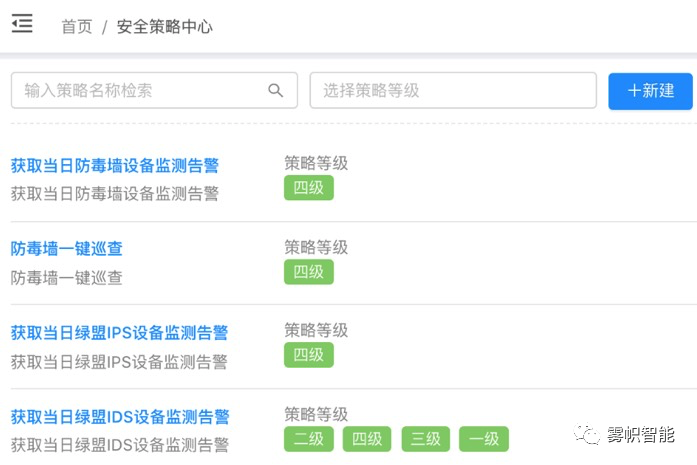Click the search magnifier icon

tap(276, 91)
